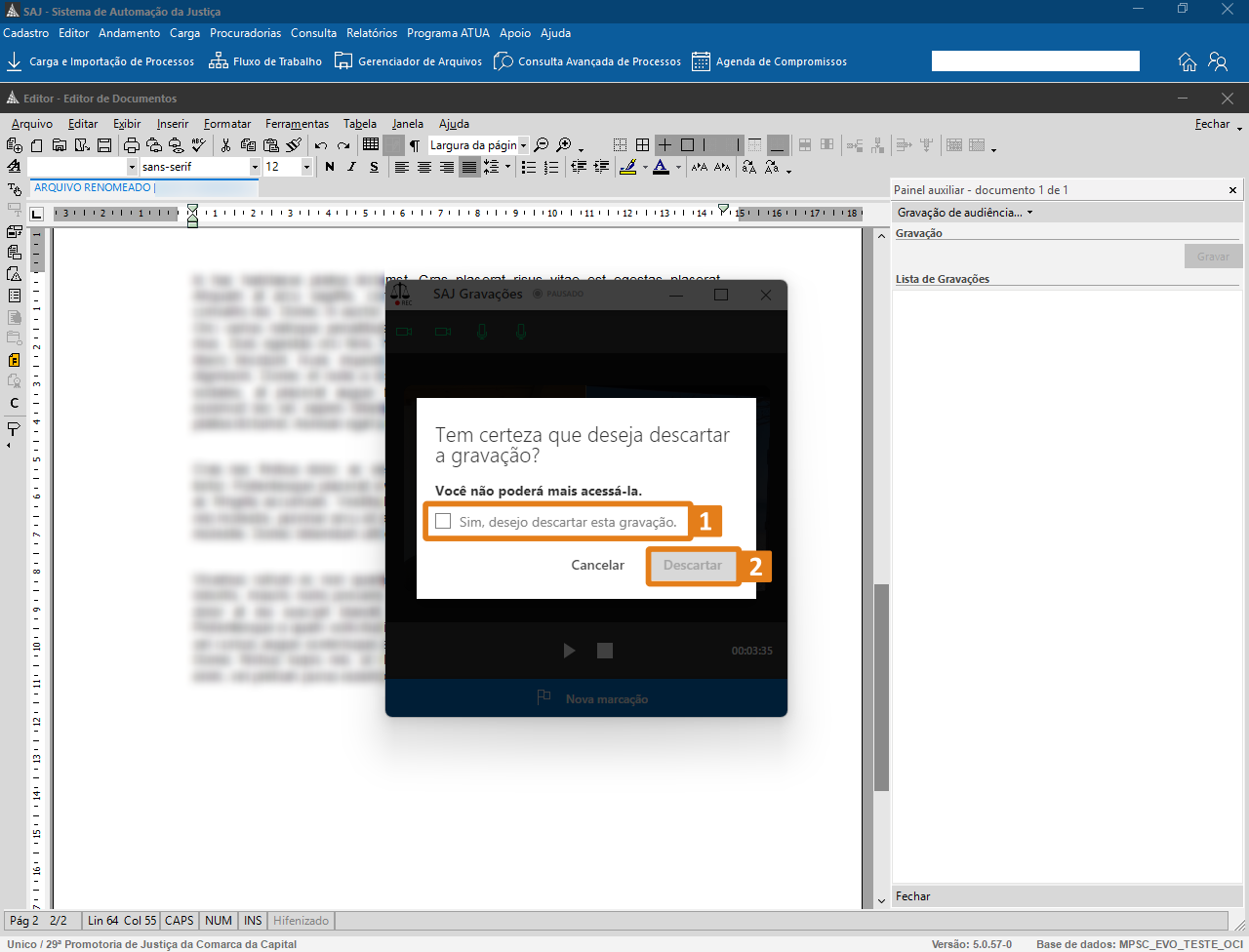Open Fluxo de Trabalho shortcut

pyautogui.click(x=265, y=61)
